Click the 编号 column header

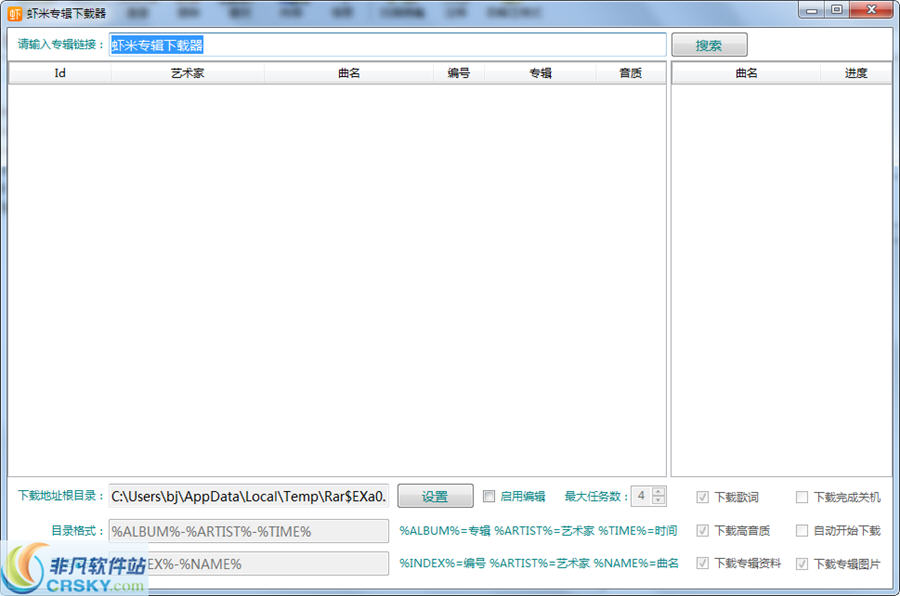pyautogui.click(x=459, y=73)
